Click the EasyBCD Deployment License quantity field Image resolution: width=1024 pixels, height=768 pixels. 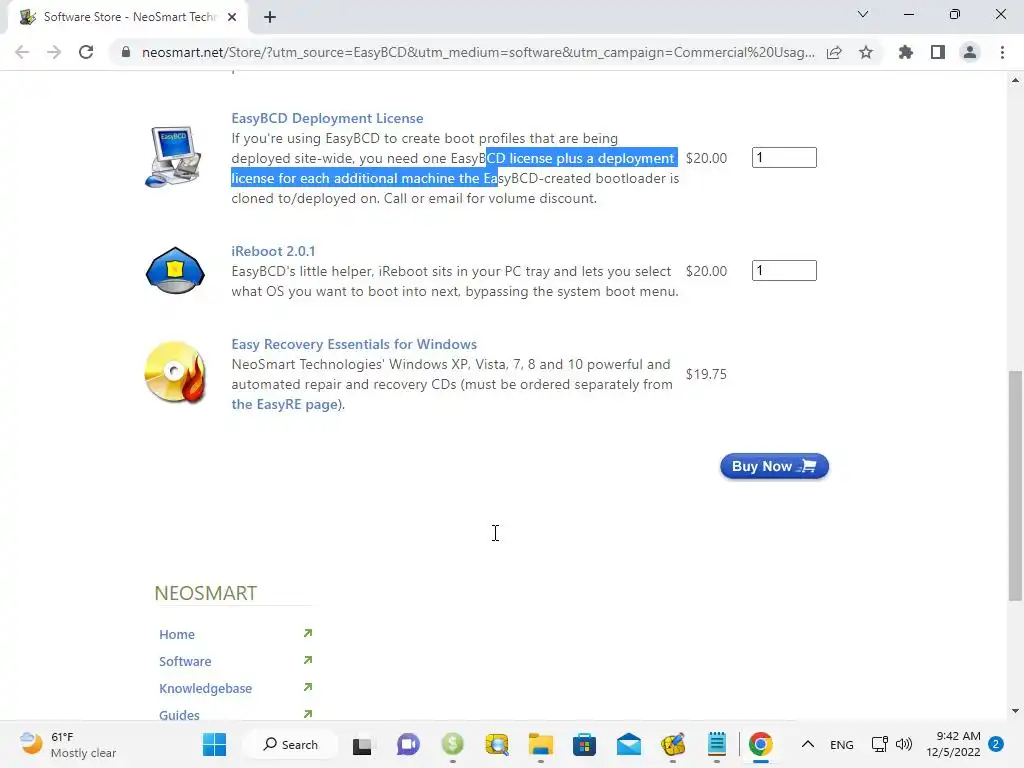[784, 157]
